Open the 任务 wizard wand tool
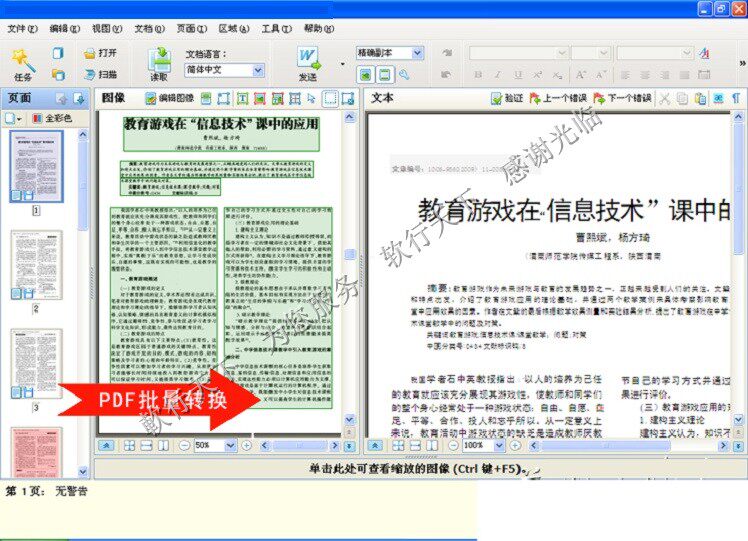This screenshot has width=748, height=541. (x=22, y=64)
